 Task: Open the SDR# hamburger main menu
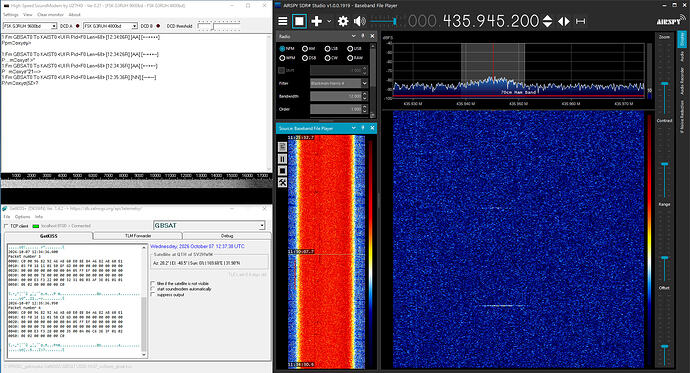[x=283, y=21]
